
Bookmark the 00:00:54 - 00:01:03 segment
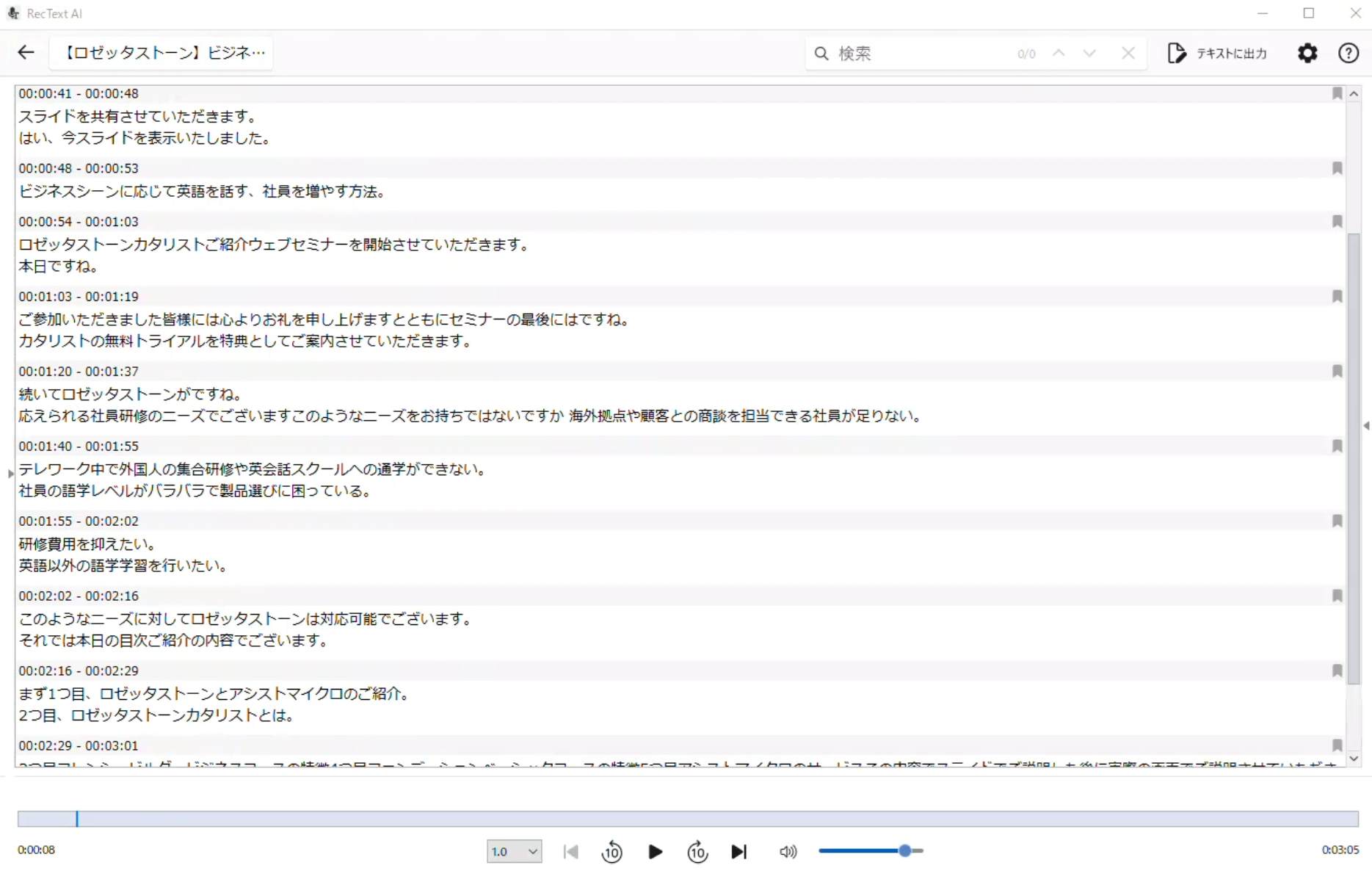click(1337, 221)
